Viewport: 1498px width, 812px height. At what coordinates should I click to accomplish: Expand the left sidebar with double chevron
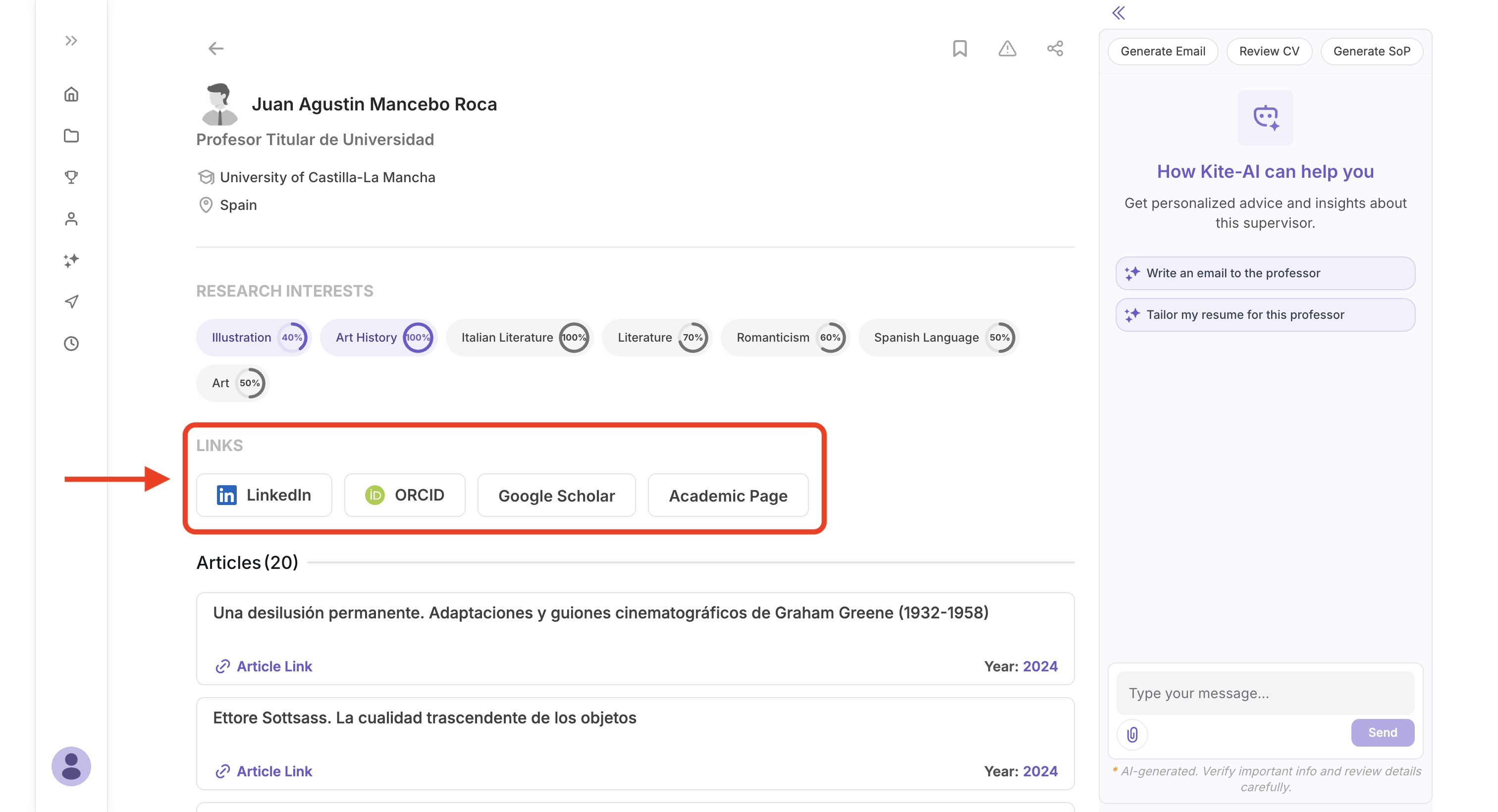point(71,40)
